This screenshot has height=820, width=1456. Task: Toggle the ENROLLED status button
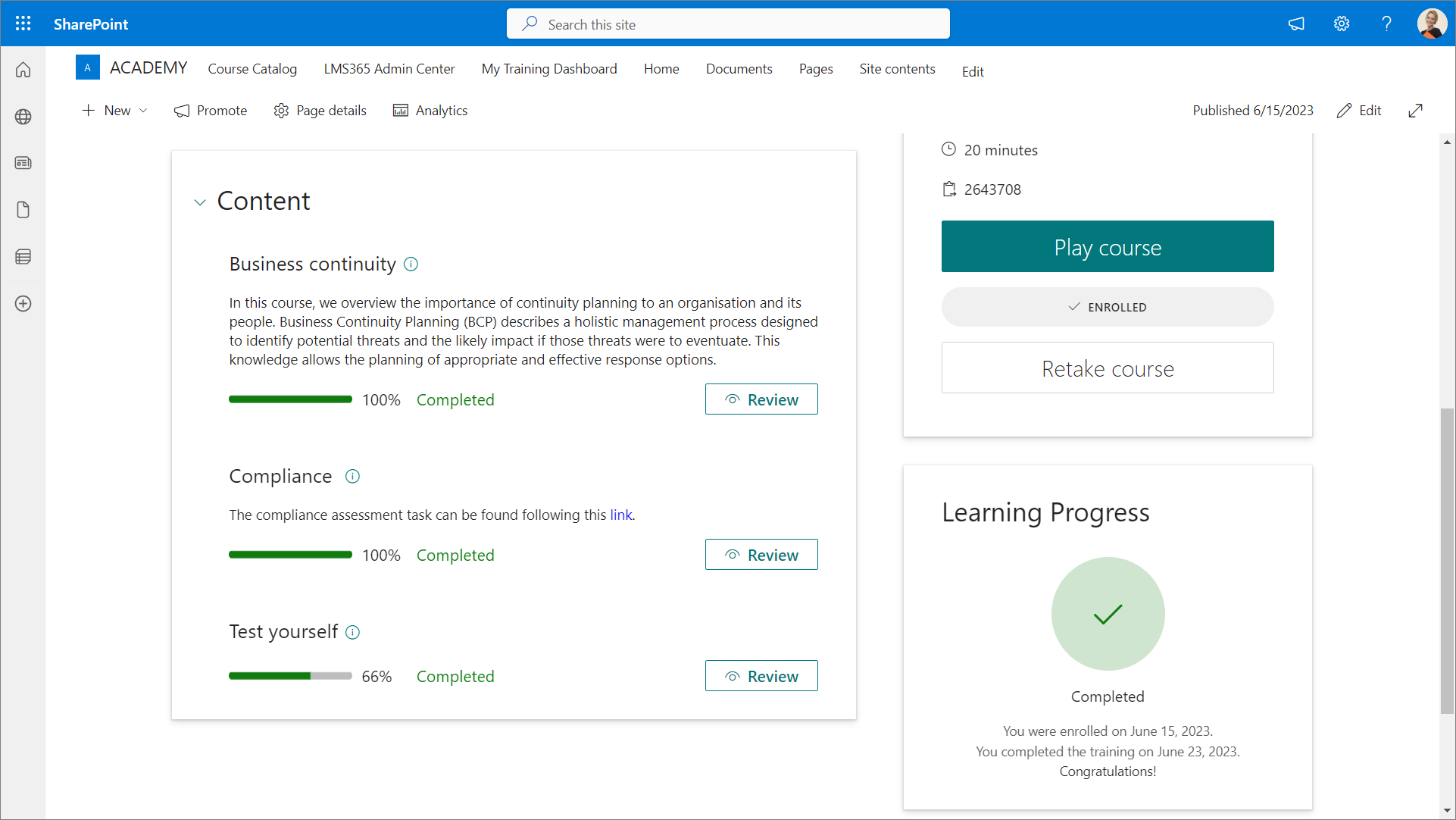[1107, 307]
